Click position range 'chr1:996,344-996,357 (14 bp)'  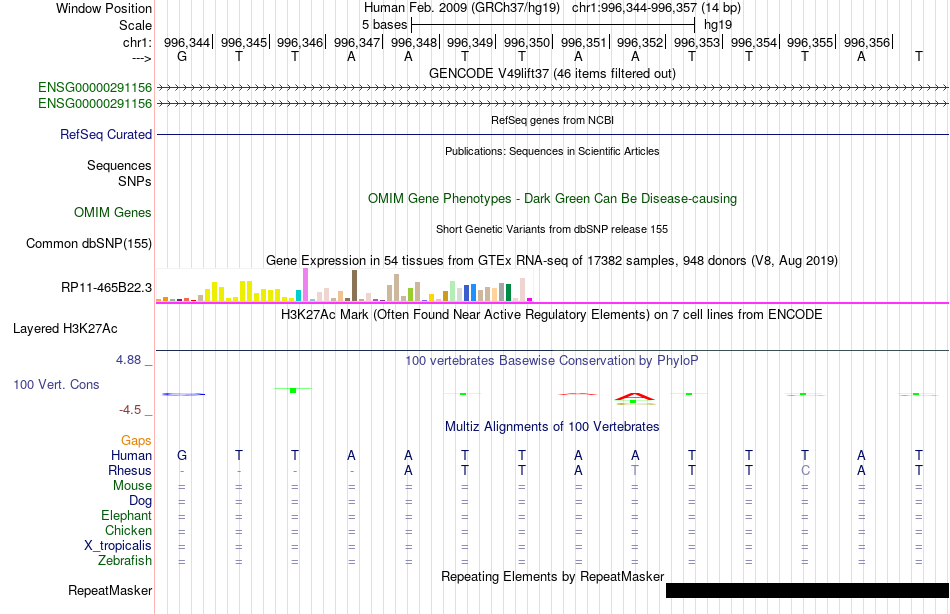656,8
